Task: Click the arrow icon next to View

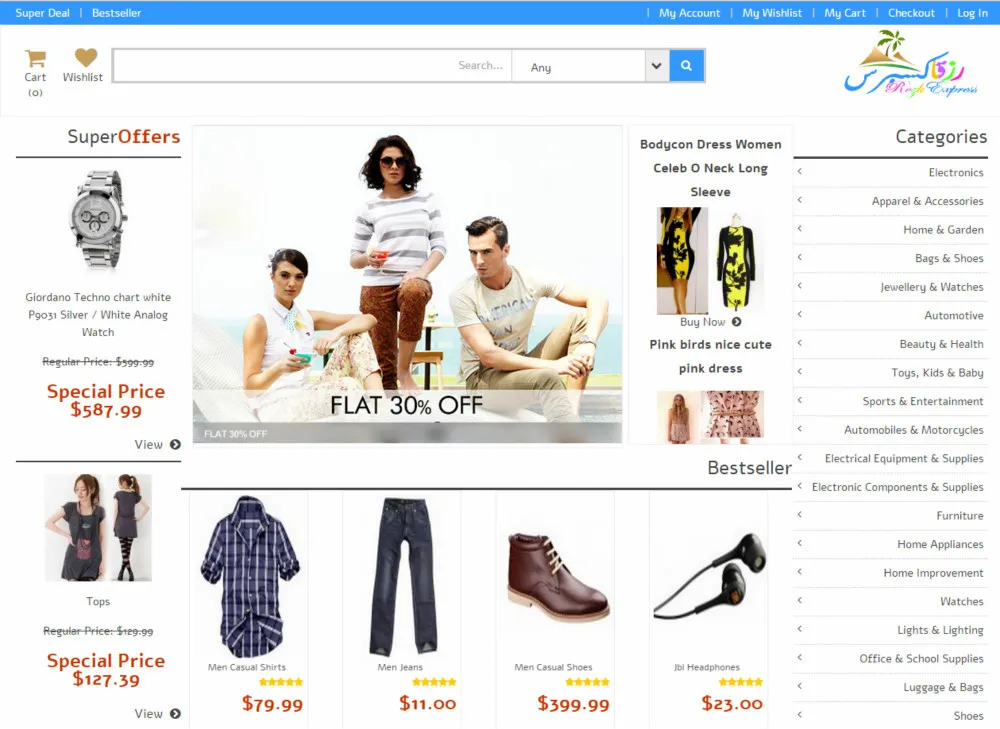Action: click(173, 445)
